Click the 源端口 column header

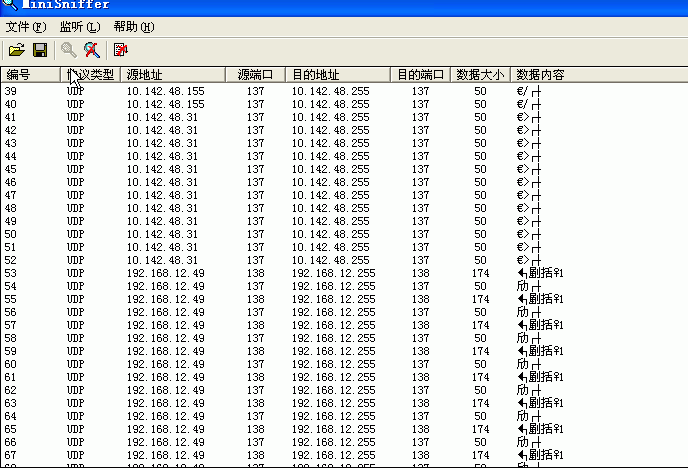pos(255,75)
